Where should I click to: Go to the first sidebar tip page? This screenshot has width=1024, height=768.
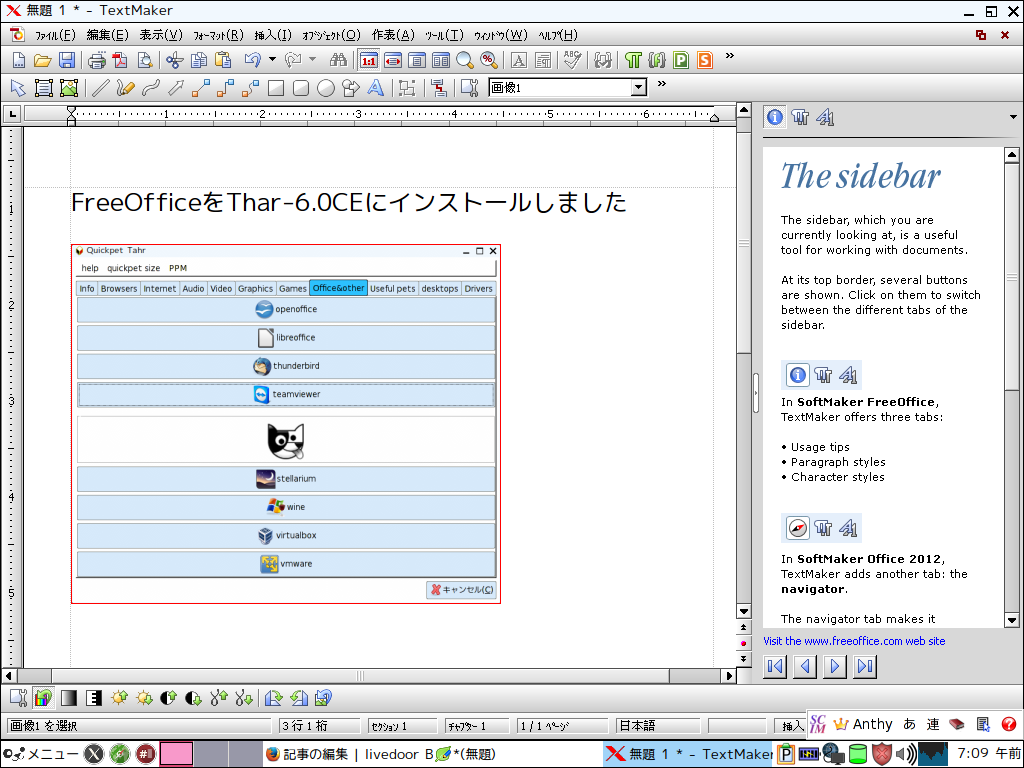point(775,667)
